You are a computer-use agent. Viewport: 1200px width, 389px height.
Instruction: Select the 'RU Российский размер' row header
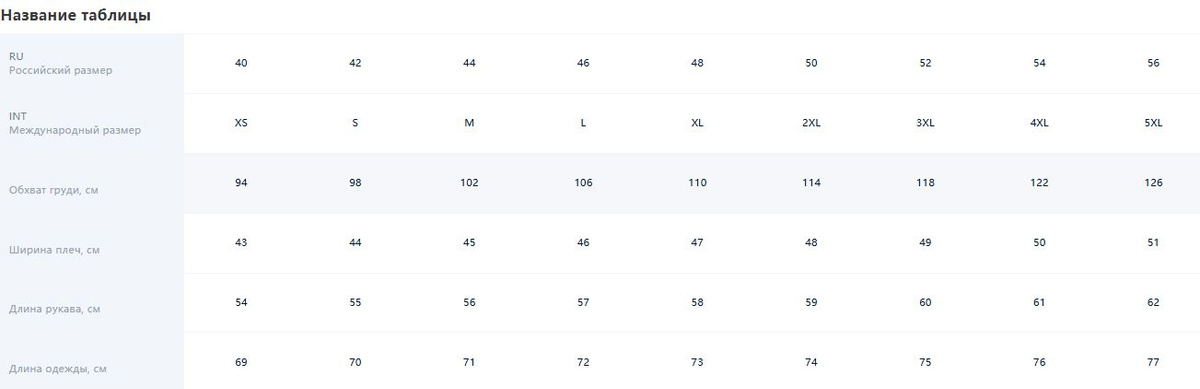pyautogui.click(x=92, y=63)
